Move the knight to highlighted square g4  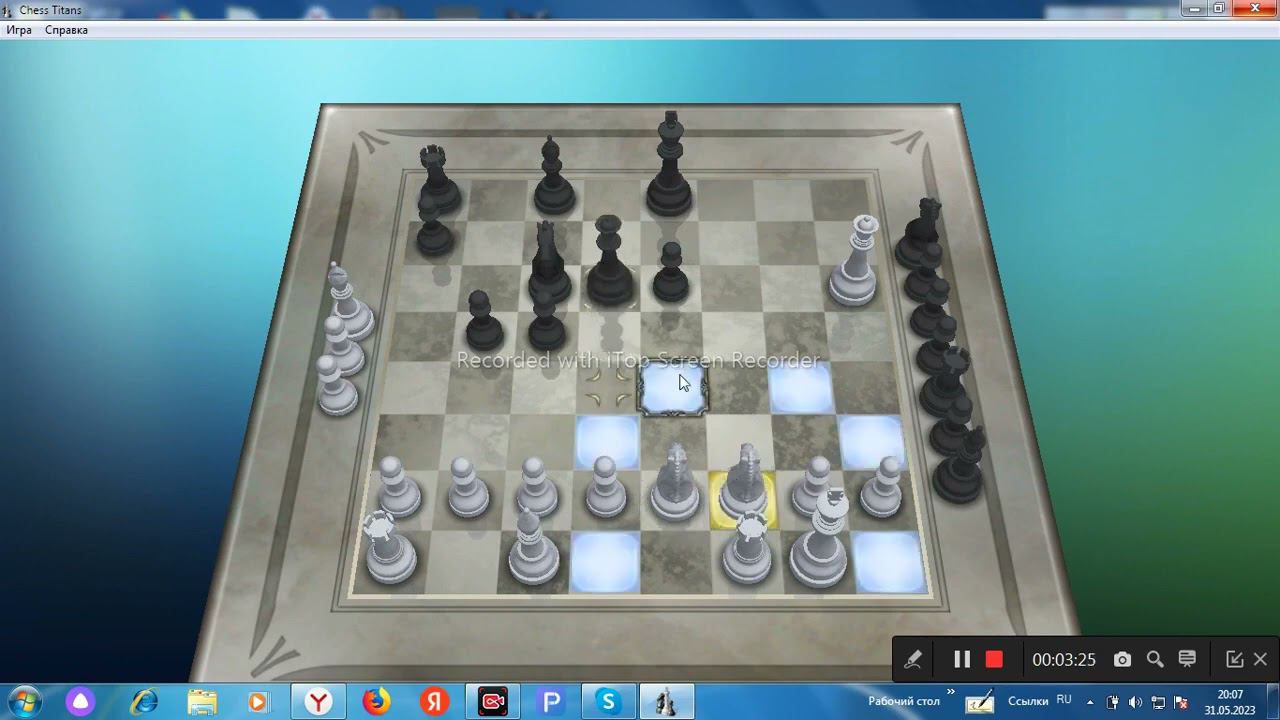coord(801,388)
